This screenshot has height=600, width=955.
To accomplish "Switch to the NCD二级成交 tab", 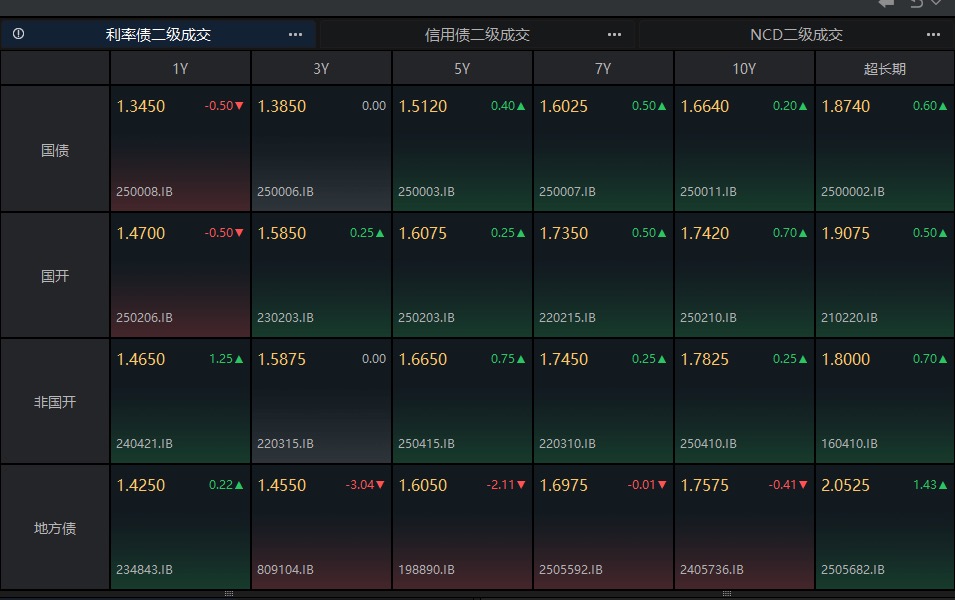I will [796, 35].
